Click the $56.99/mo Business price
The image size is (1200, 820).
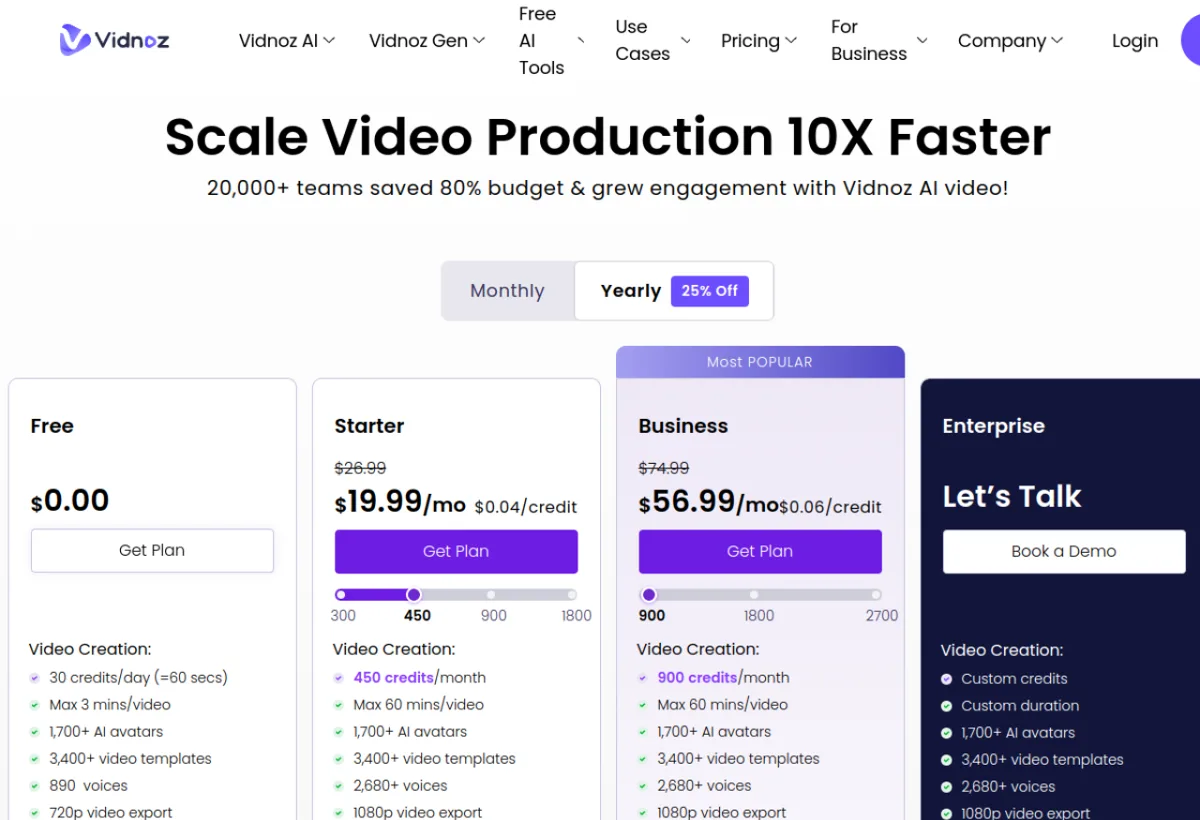click(709, 502)
